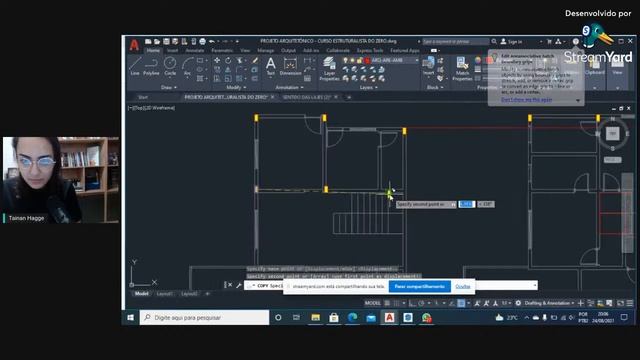The image size is (640, 360).
Task: Click the workspace settings gear icon
Action: pyautogui.click(x=518, y=303)
